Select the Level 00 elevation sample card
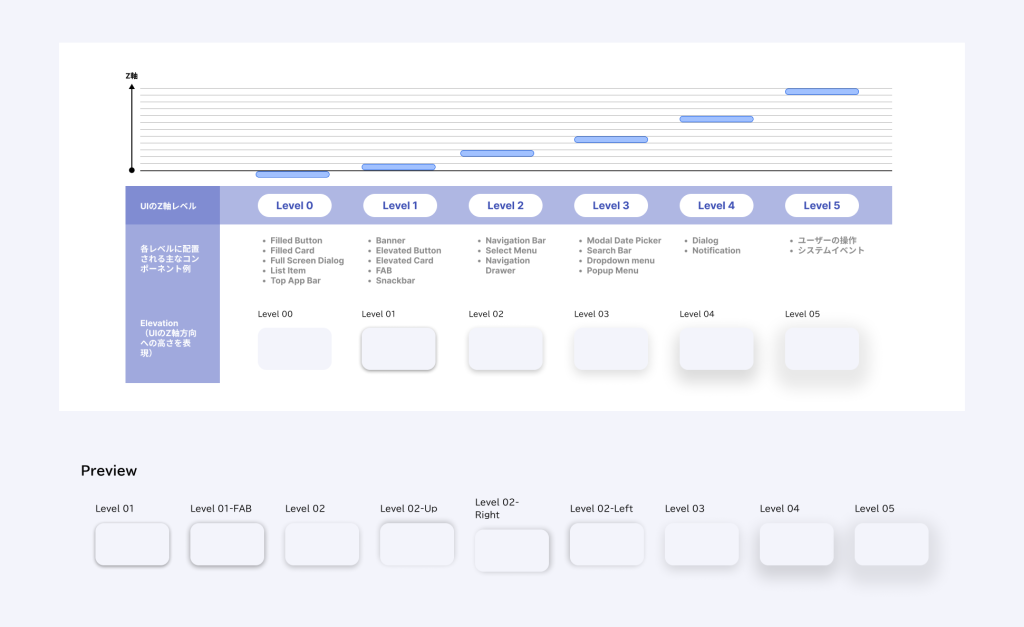The image size is (1024, 627). 294,349
